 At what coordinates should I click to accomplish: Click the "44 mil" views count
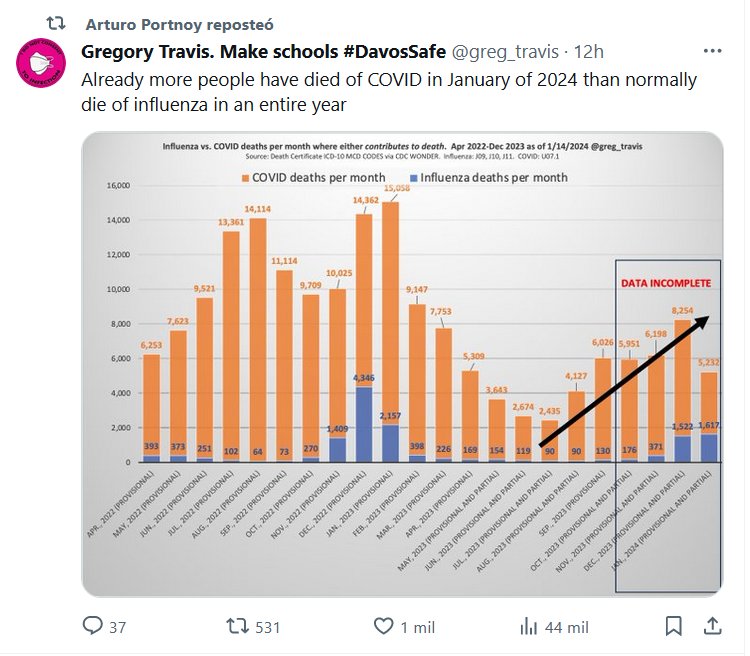pyautogui.click(x=566, y=627)
